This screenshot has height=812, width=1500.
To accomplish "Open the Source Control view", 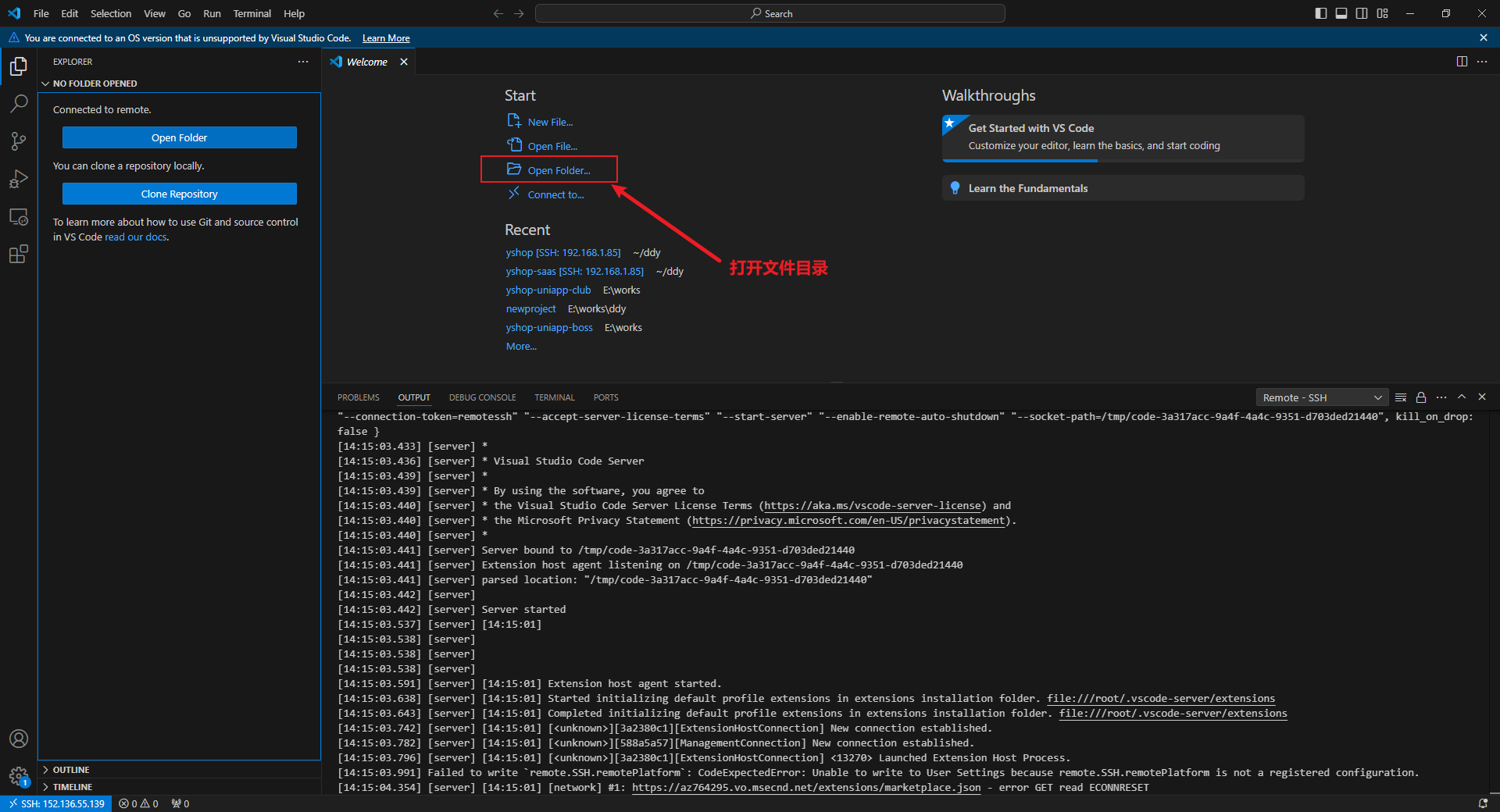I will [x=19, y=141].
